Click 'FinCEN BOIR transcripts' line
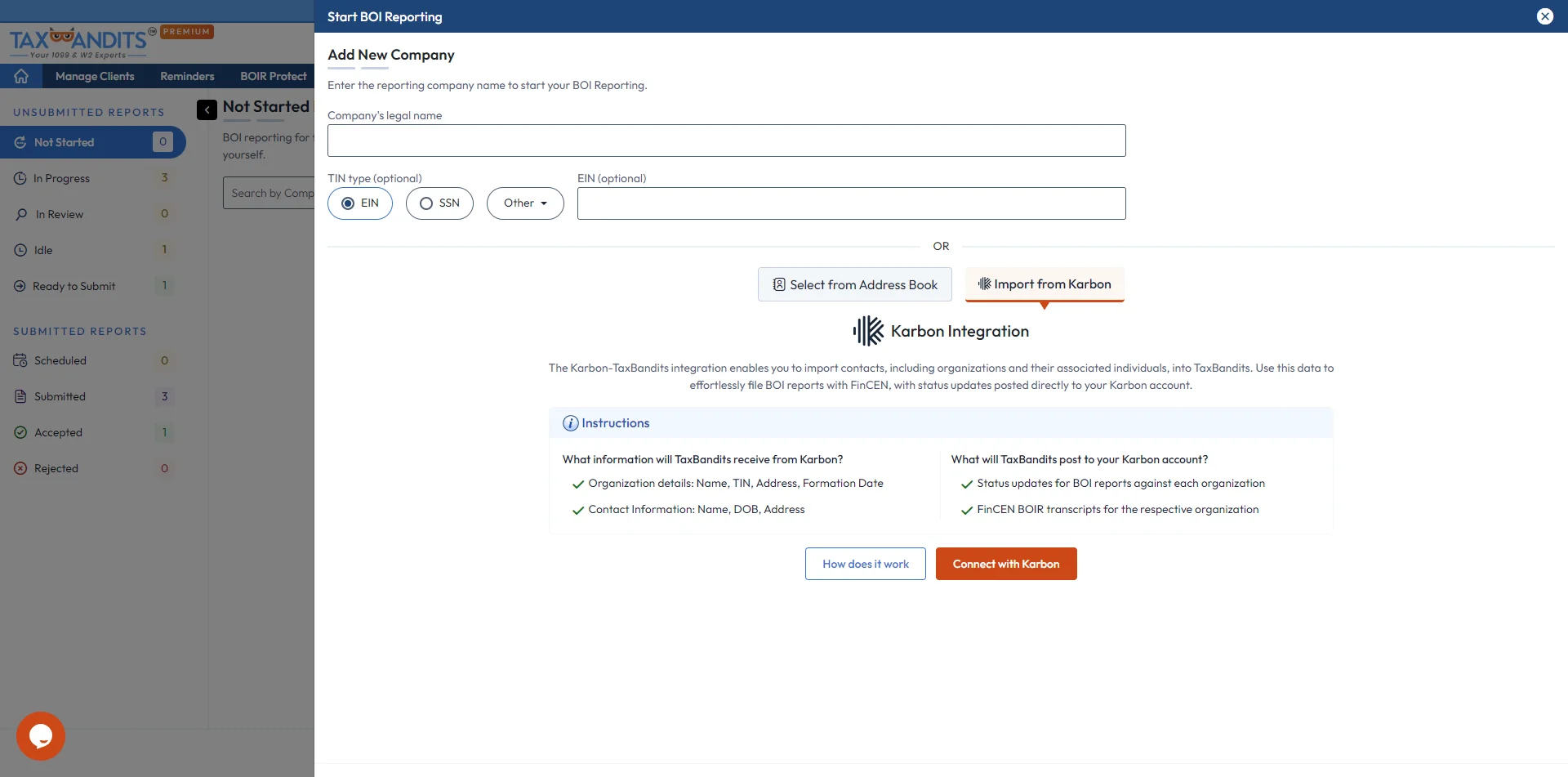Screen dimensions: 1568x777 tap(1117, 510)
